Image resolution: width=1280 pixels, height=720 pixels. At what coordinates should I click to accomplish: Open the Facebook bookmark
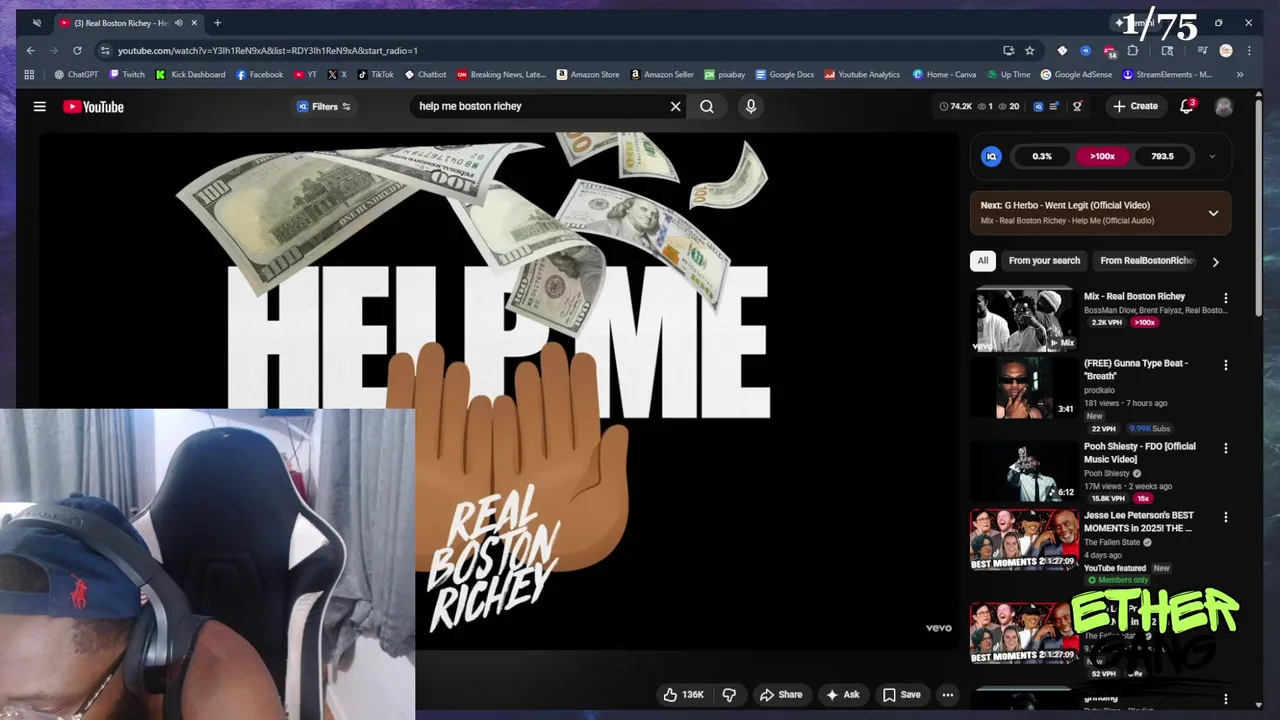[x=260, y=74]
